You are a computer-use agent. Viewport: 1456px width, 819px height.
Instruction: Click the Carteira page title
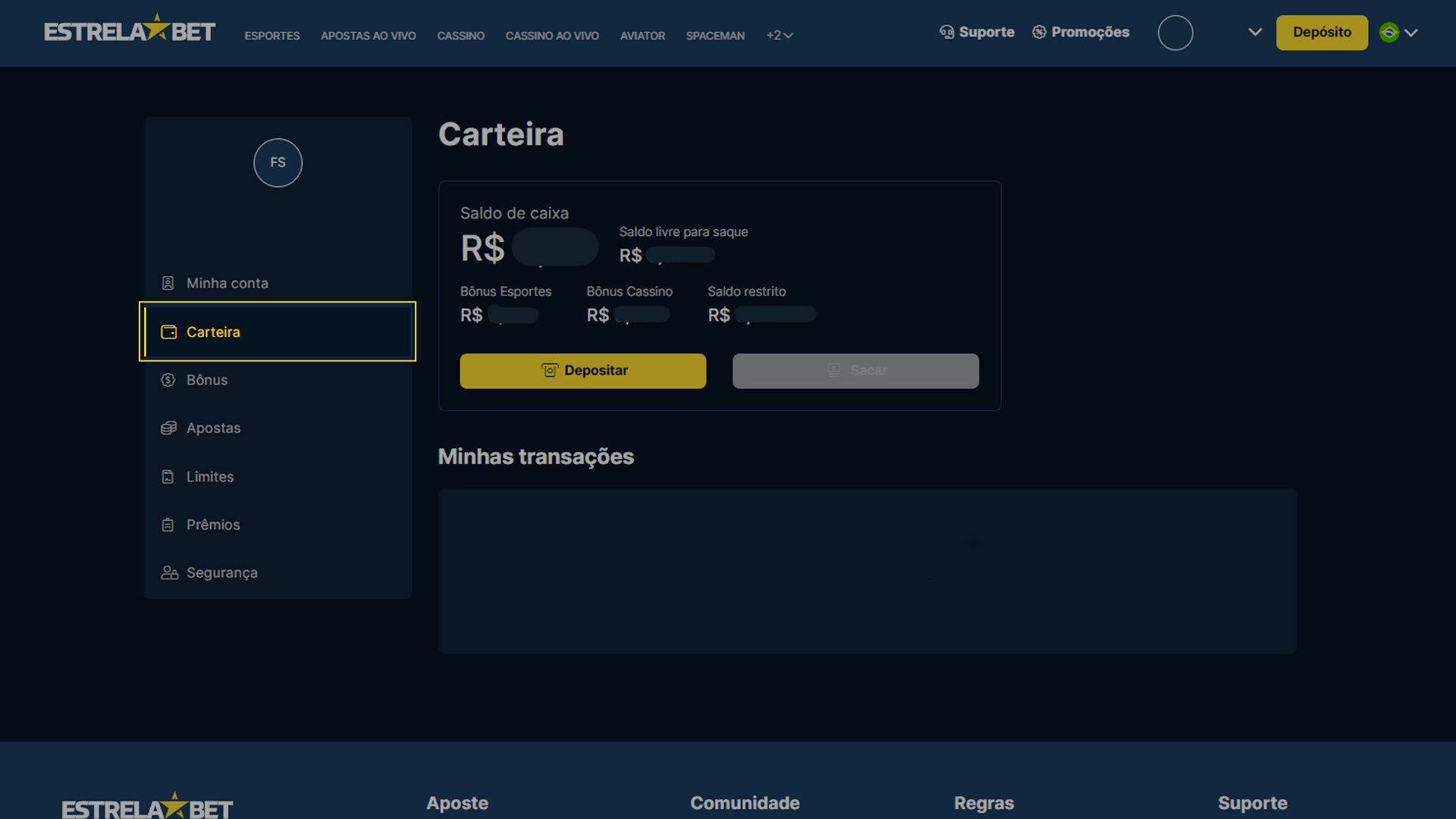point(501,134)
